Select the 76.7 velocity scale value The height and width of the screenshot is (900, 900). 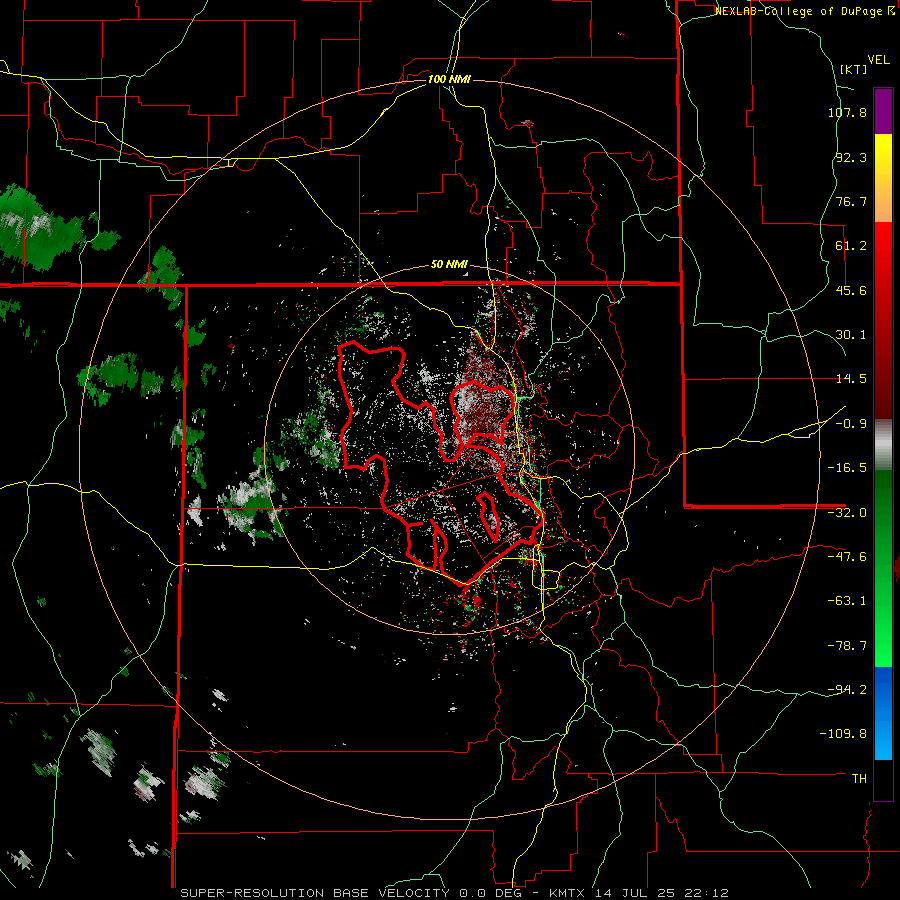[x=851, y=201]
